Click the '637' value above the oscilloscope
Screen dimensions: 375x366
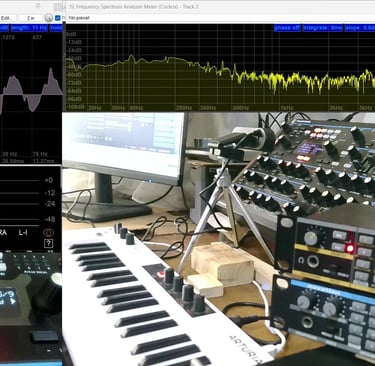[37, 37]
